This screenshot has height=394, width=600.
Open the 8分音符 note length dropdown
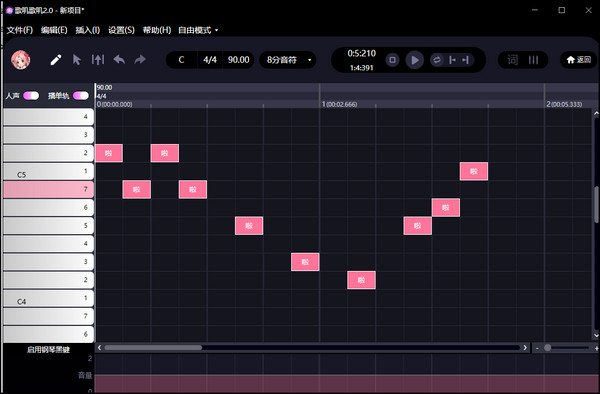click(x=288, y=60)
